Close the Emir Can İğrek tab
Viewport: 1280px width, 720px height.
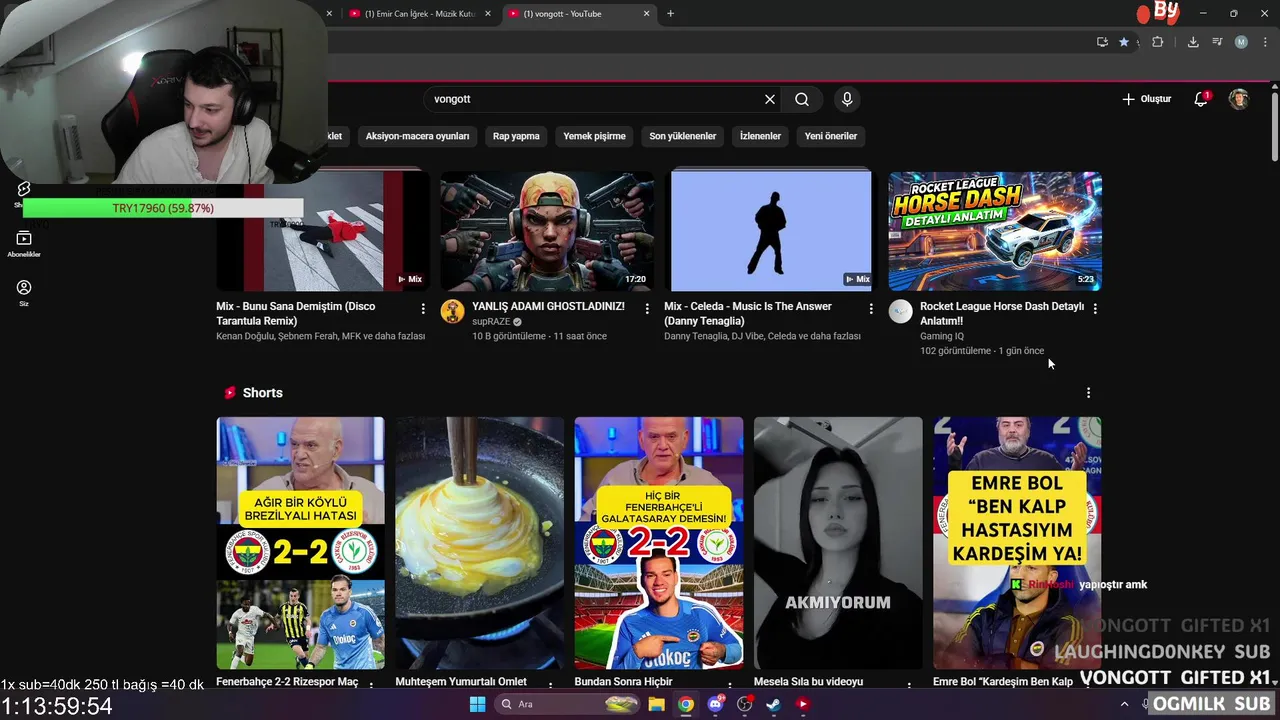(x=488, y=14)
